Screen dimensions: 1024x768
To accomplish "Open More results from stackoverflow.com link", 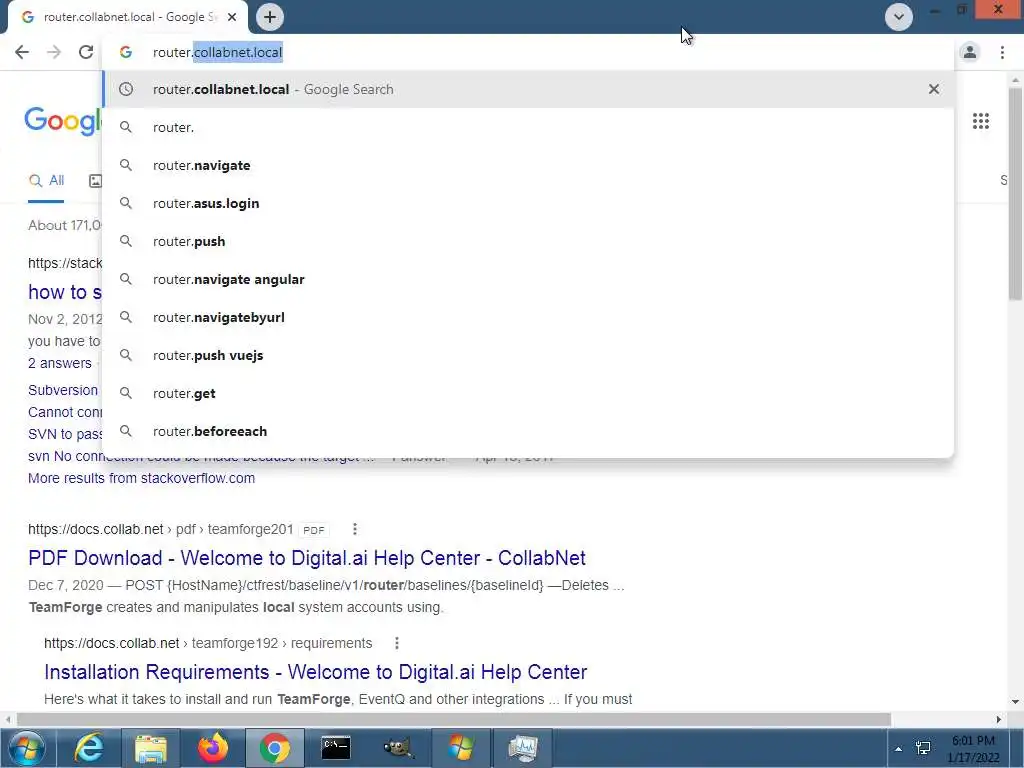I will 141,478.
